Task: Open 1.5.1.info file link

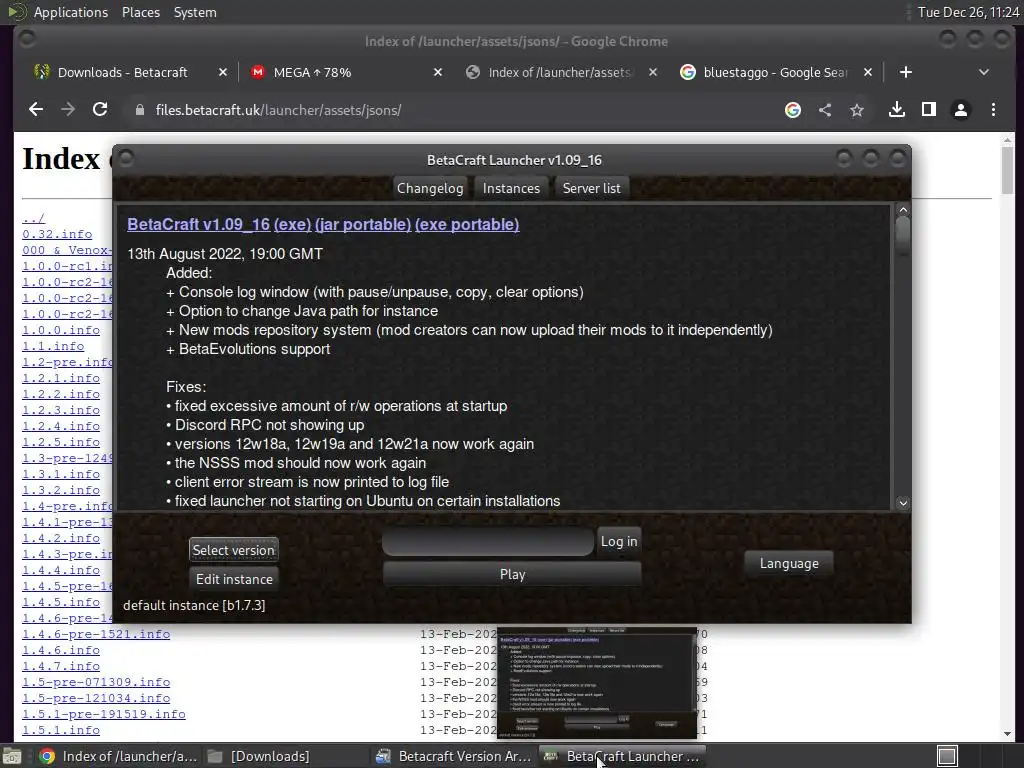Action: 61,730
